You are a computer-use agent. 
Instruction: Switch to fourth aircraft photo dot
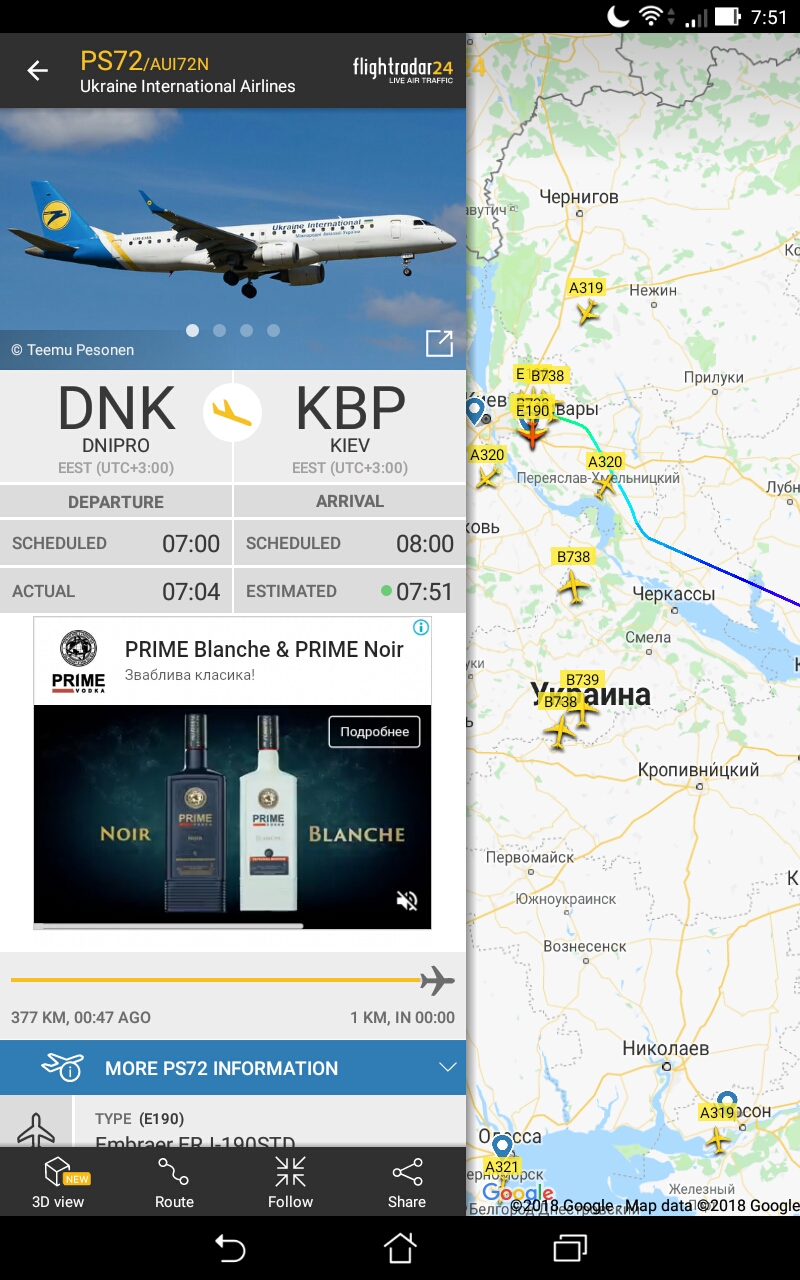pos(273,330)
